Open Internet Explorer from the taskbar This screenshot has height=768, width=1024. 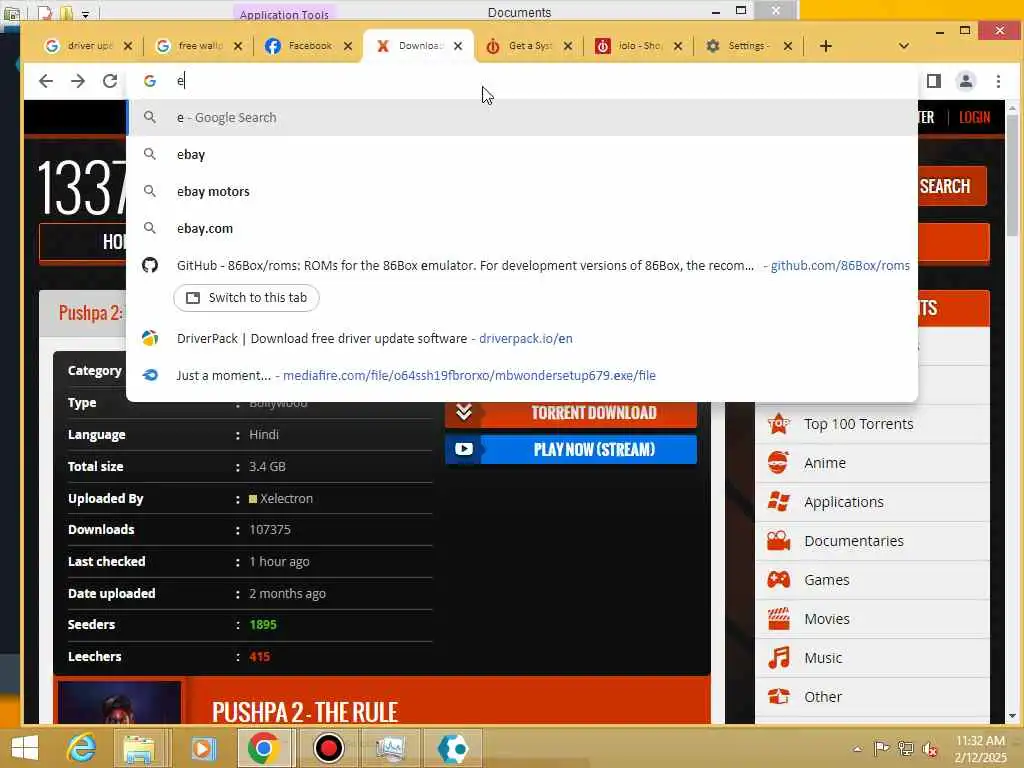pyautogui.click(x=82, y=748)
